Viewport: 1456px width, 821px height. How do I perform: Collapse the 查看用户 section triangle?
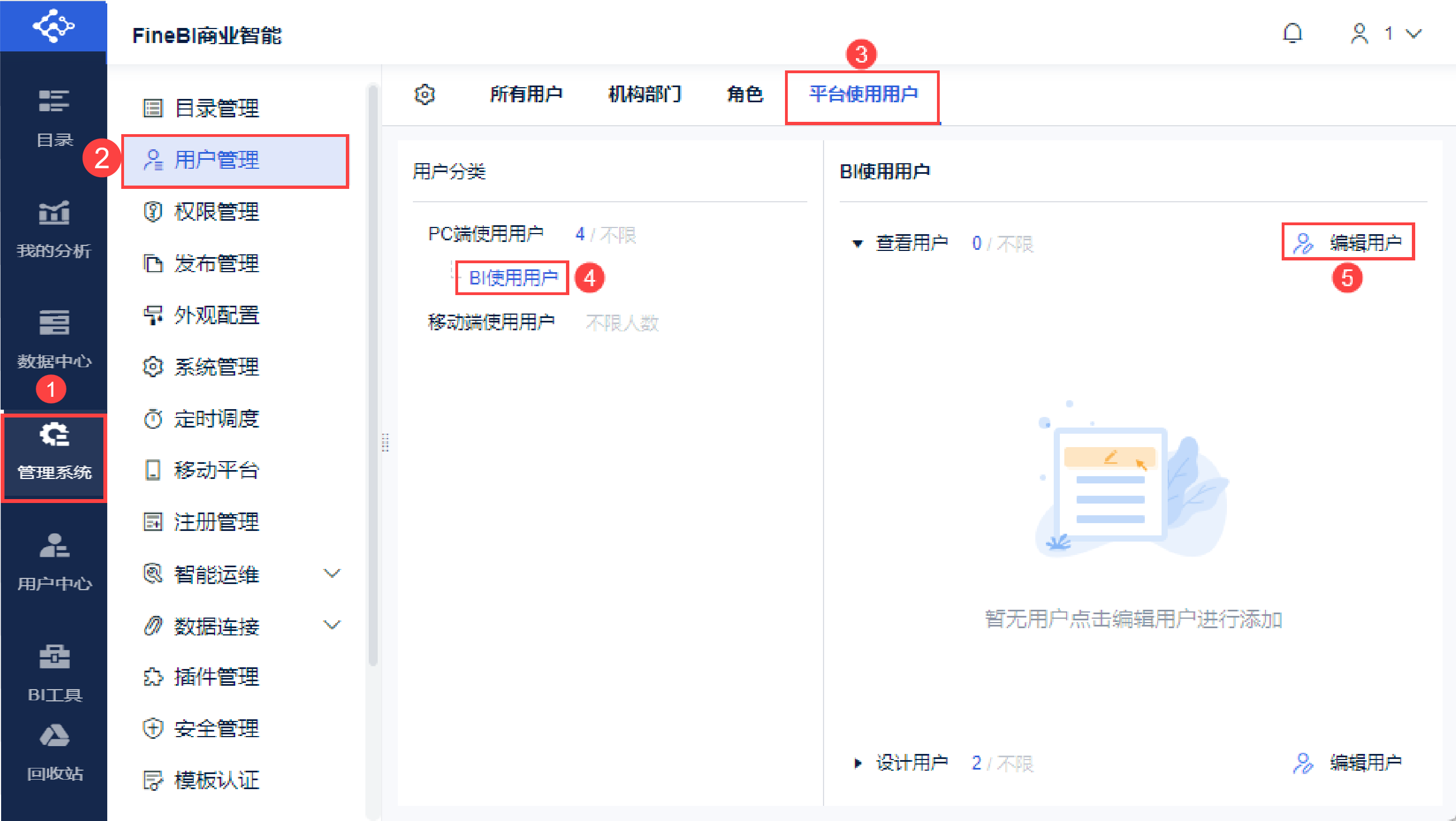pyautogui.click(x=858, y=244)
